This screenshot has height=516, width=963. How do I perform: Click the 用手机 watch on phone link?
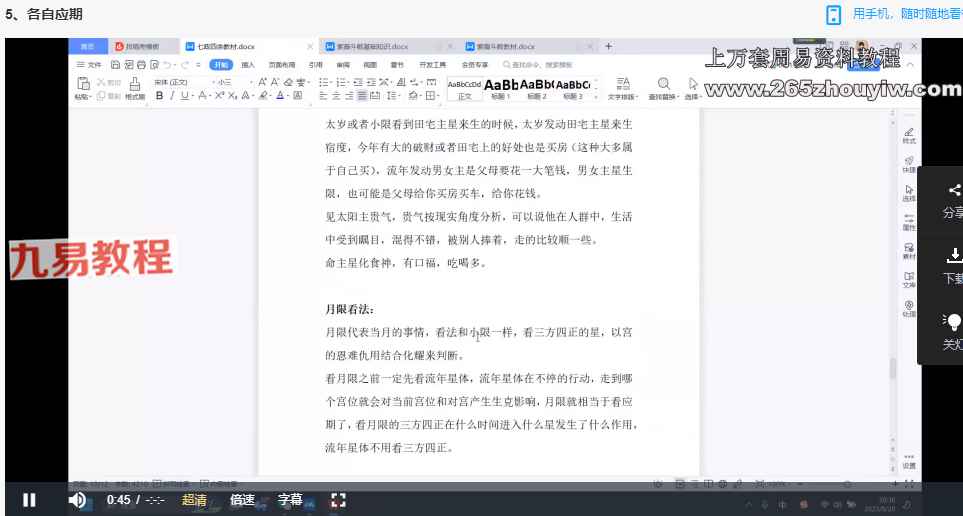point(905,14)
